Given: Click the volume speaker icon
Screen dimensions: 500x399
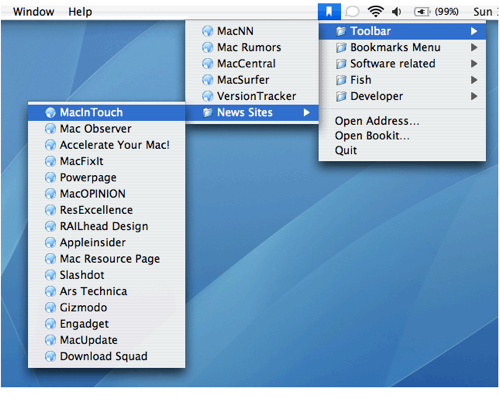Looking at the screenshot, I should coord(397,12).
